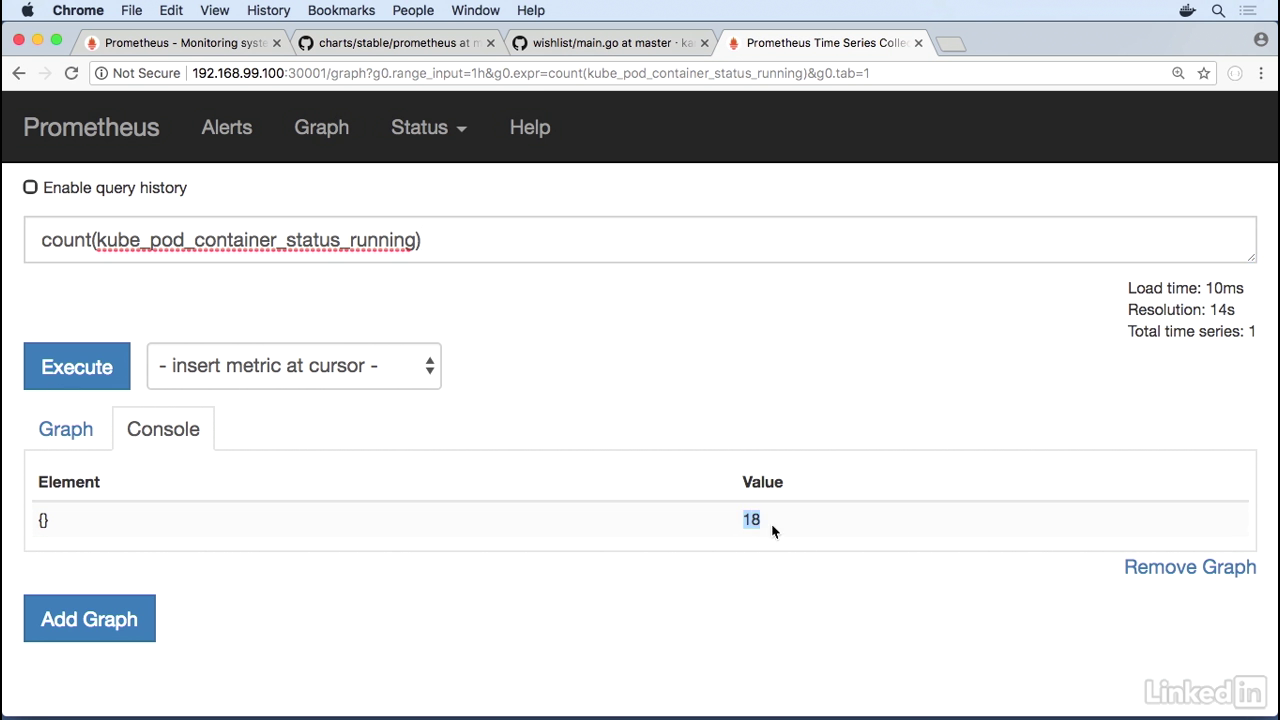Reload the current page
Screen dimensions: 1280x720
(x=71, y=73)
